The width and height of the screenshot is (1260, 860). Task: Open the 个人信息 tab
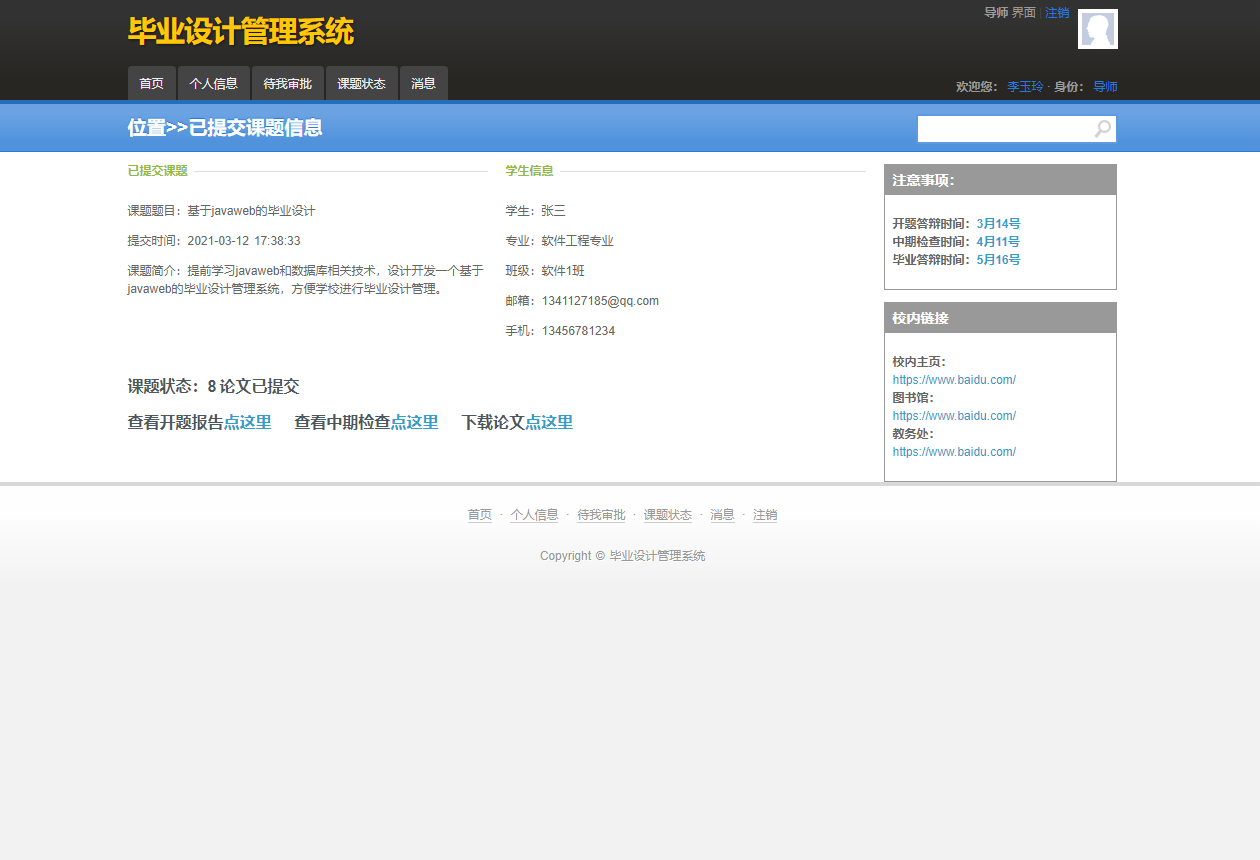pos(213,83)
